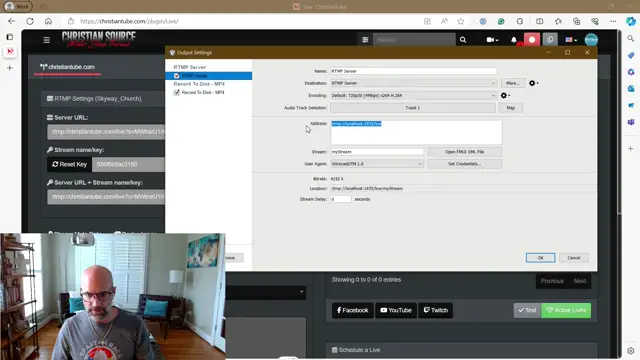Screen dimensions: 640x360
Task: Click the Next pagination button
Action: [580, 281]
